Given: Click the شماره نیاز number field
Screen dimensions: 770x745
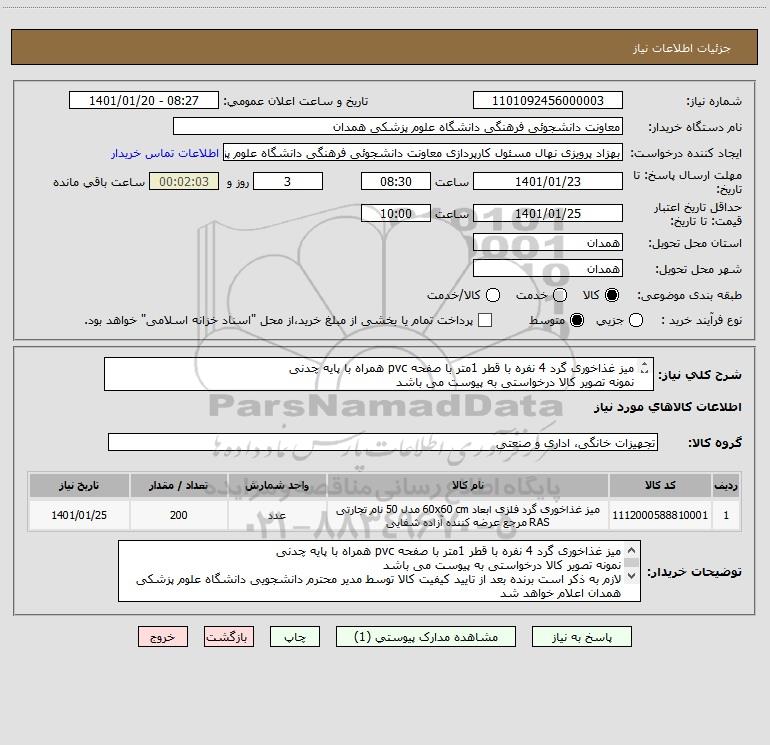Looking at the screenshot, I should point(548,100).
